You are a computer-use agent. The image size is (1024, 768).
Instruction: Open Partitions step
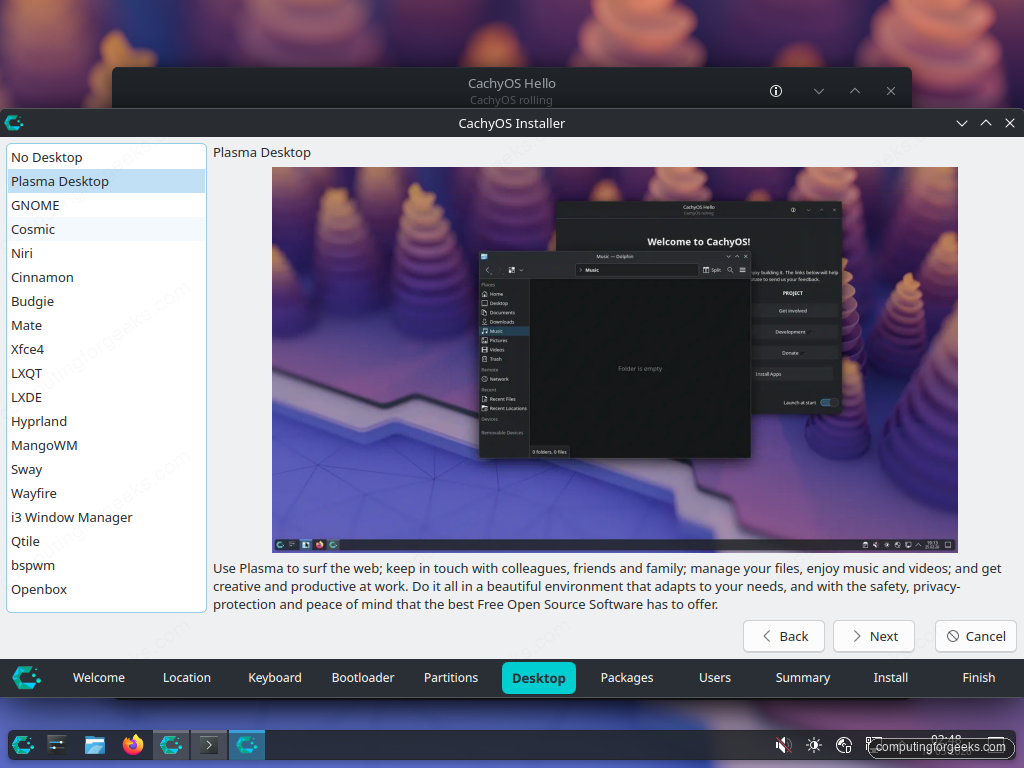click(451, 678)
